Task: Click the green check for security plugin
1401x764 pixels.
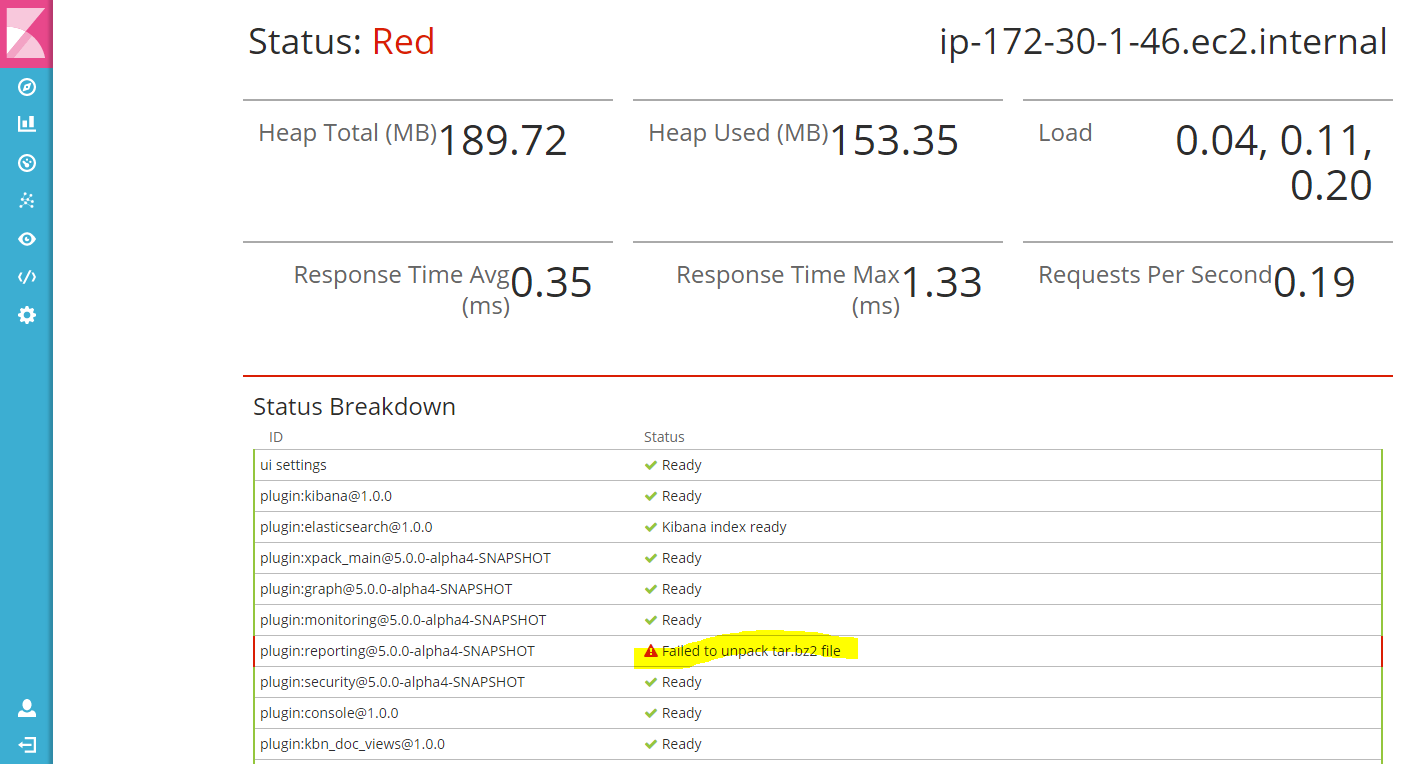Action: 651,682
